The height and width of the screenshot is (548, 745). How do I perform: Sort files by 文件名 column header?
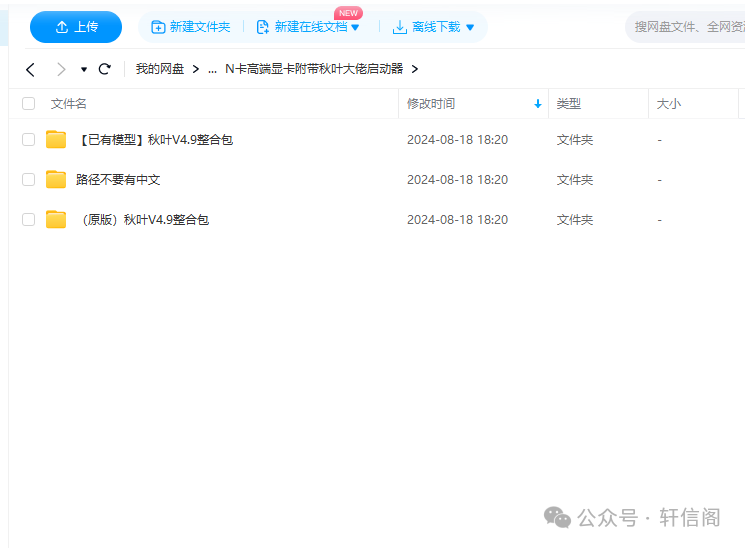(x=69, y=103)
